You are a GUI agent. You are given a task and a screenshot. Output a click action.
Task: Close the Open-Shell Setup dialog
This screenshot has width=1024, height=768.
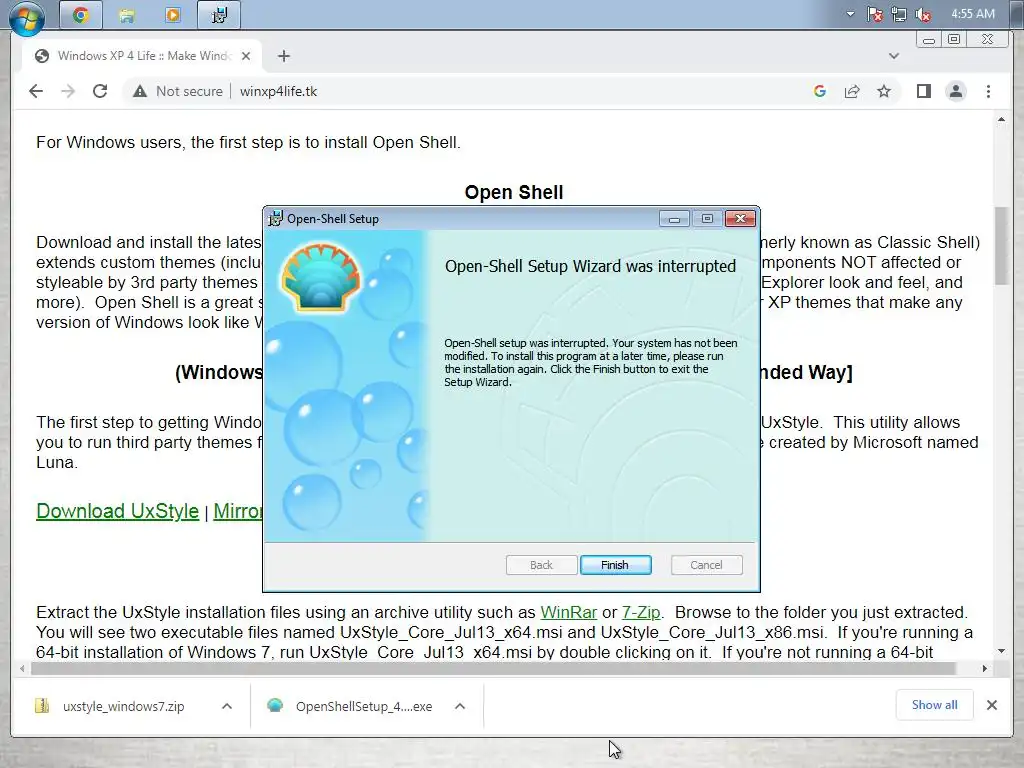(740, 219)
